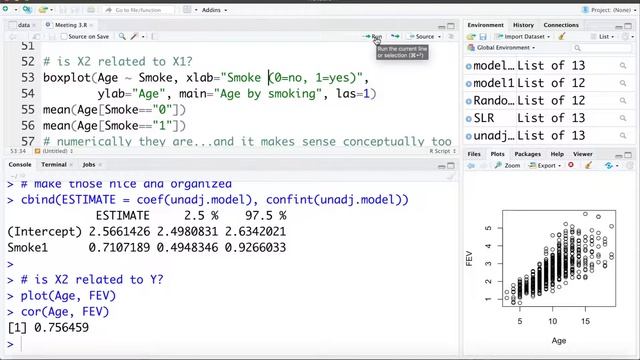This screenshot has width=640, height=360.
Task: Switch to the Terminal tab
Action: 53,164
